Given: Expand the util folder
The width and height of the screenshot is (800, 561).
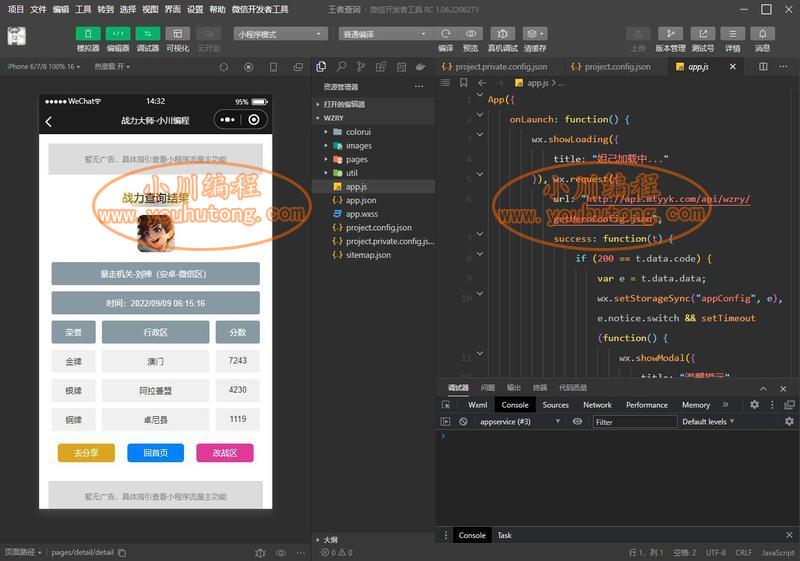Looking at the screenshot, I should coord(374,173).
